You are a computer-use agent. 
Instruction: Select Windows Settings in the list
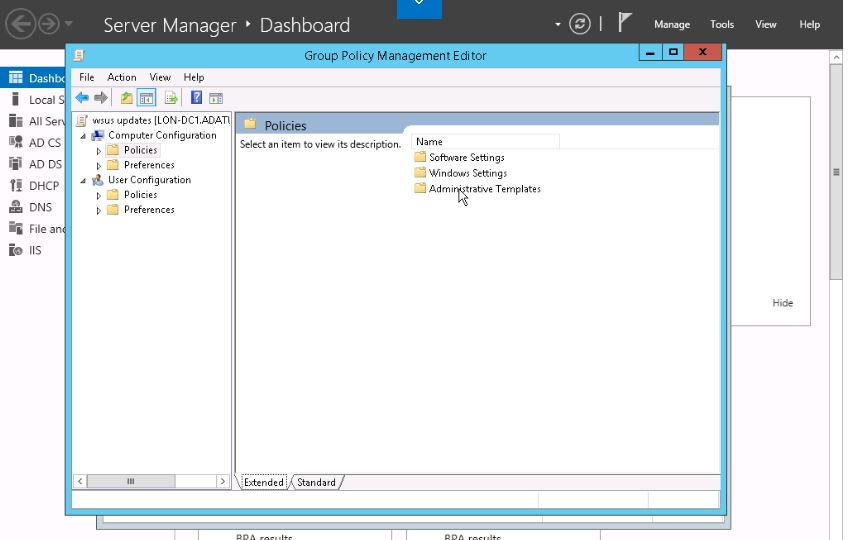[468, 173]
